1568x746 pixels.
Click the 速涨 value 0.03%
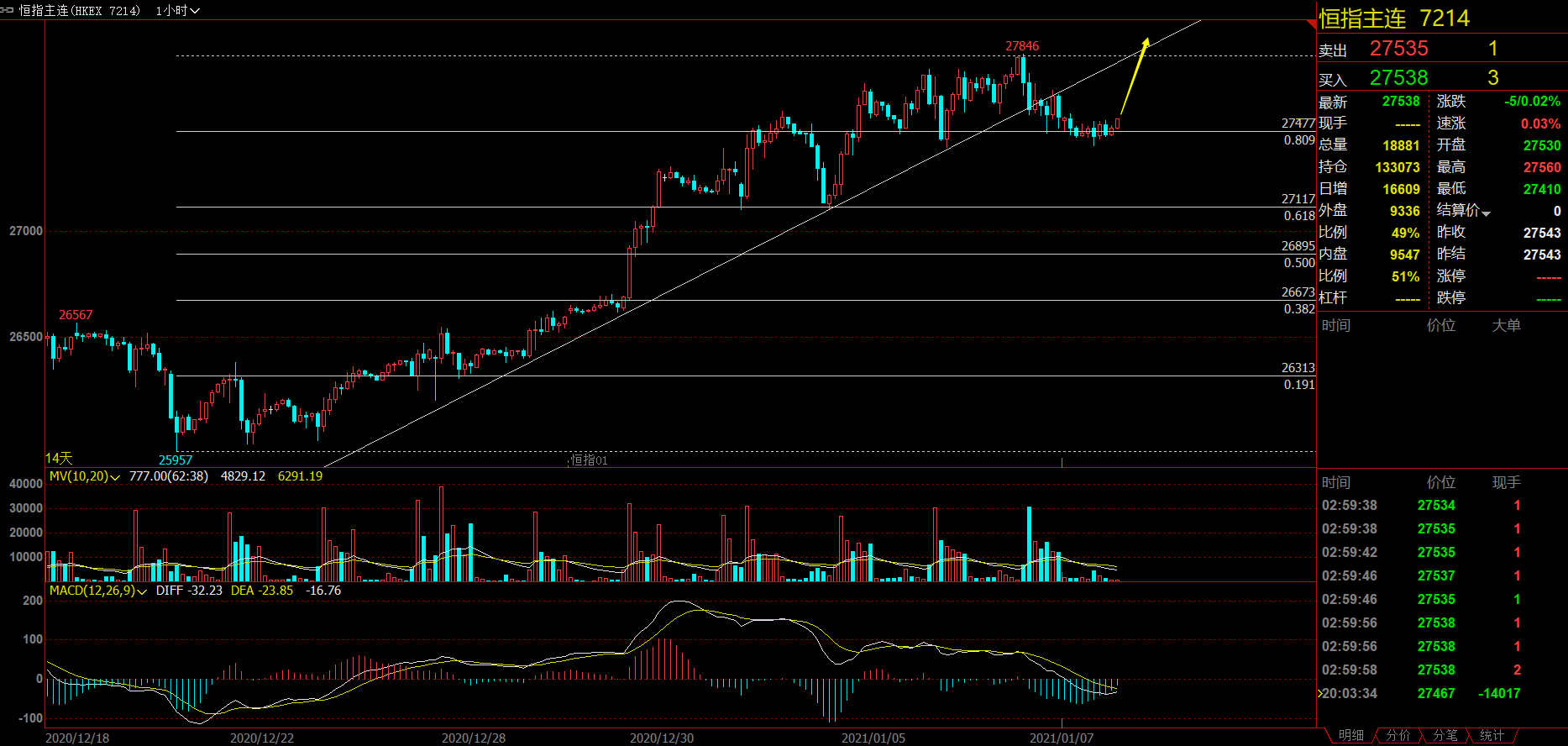click(x=1541, y=123)
